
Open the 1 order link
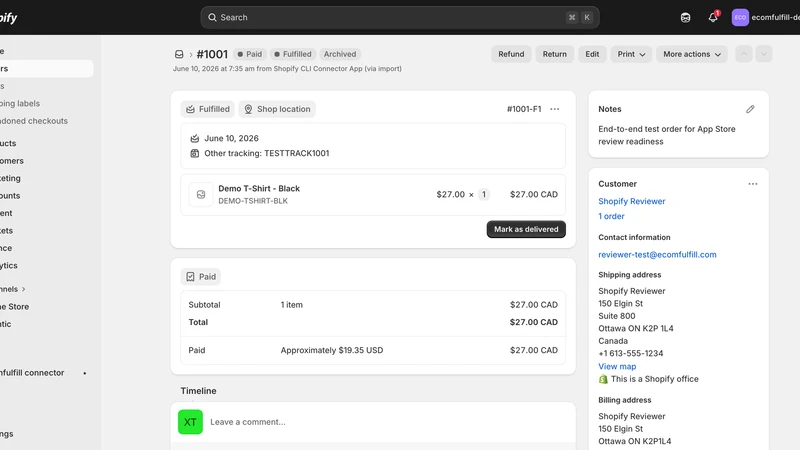tap(611, 216)
